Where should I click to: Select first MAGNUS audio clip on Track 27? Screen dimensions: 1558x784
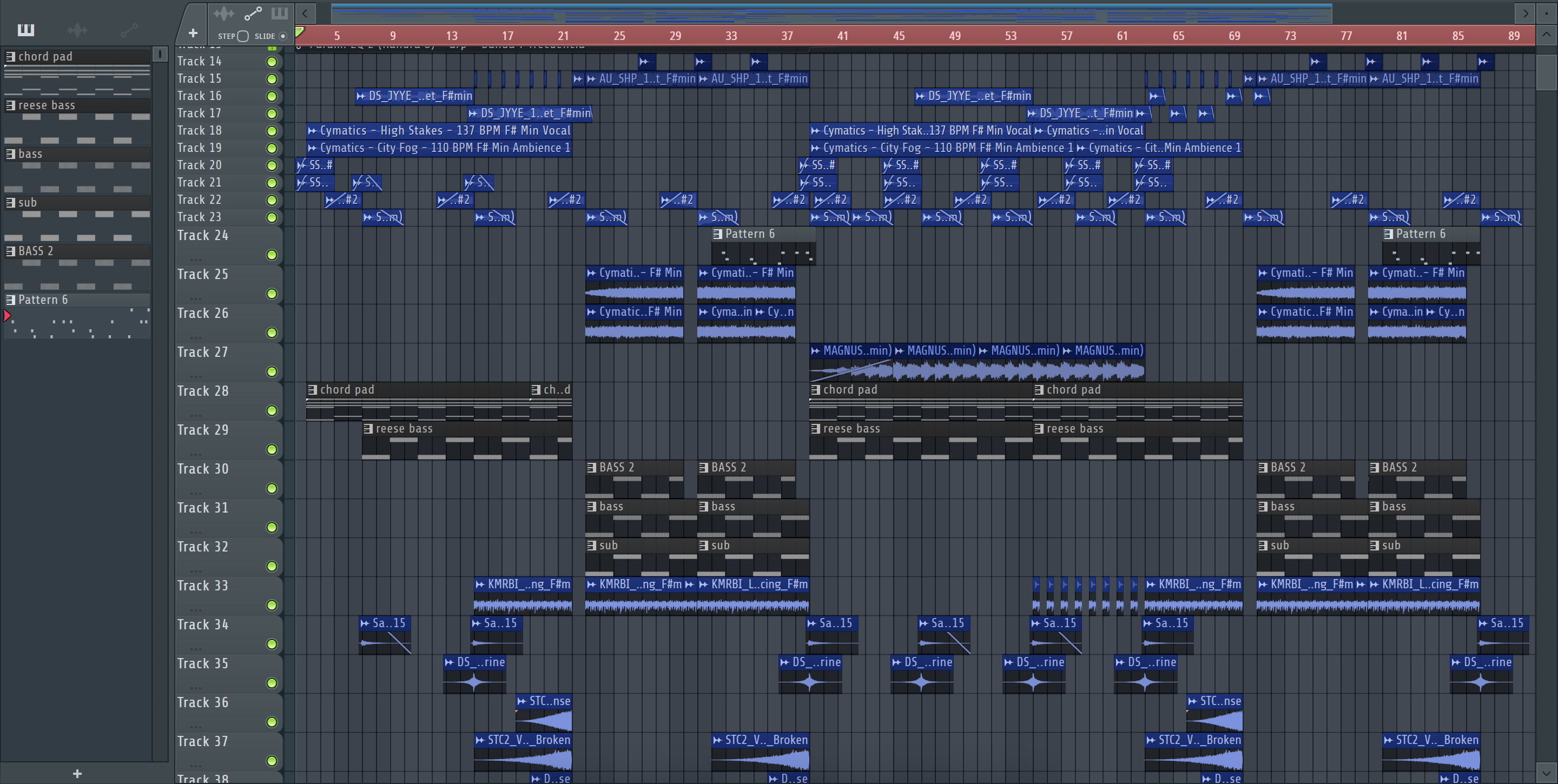(851, 363)
